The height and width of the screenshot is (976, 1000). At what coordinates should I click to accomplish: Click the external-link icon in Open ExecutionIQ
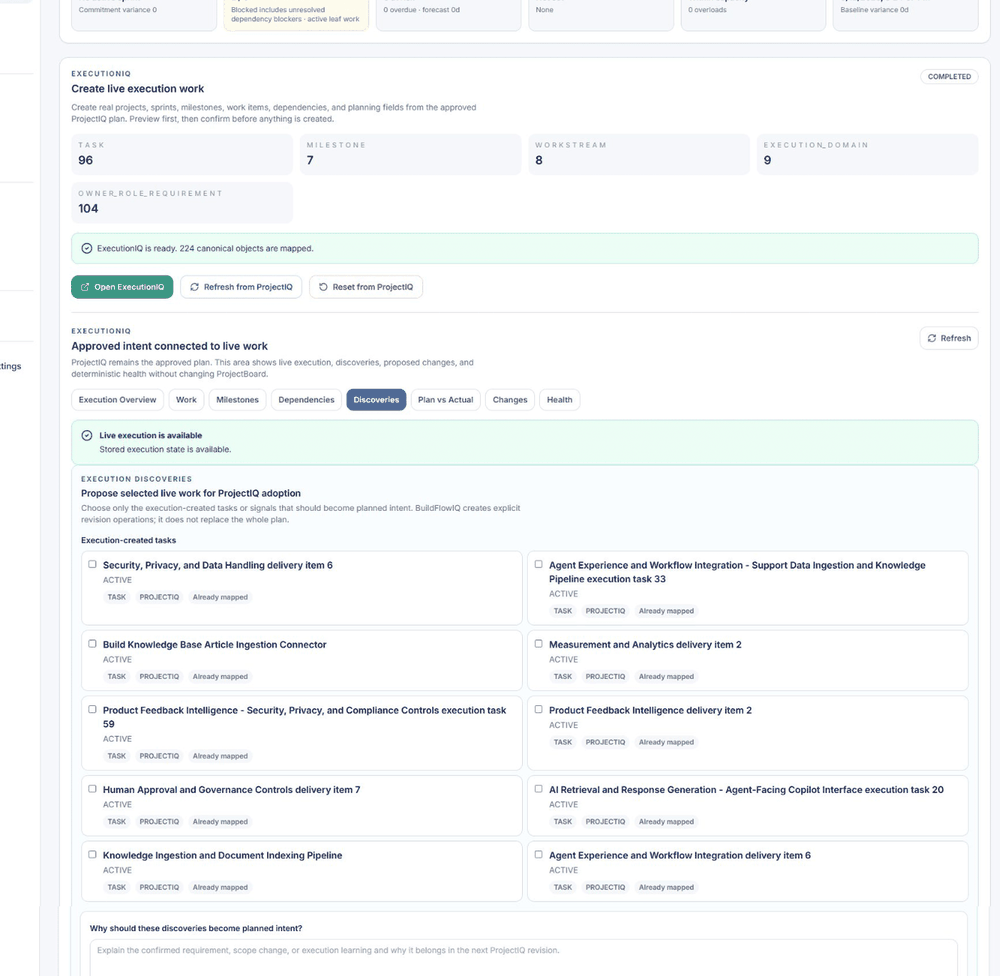85,287
